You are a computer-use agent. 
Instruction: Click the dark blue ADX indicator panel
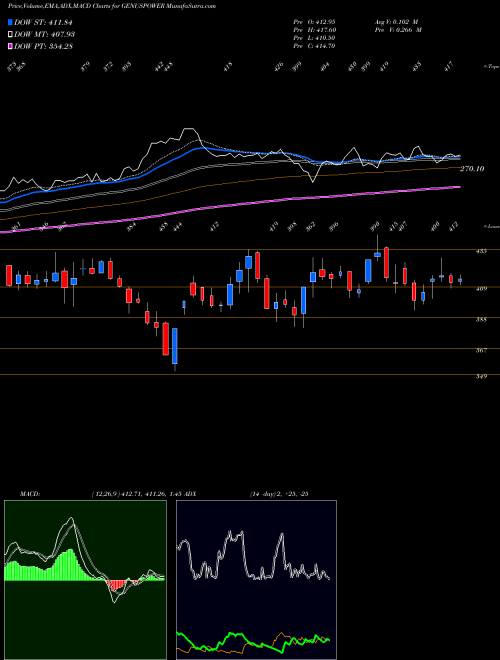(x=256, y=580)
